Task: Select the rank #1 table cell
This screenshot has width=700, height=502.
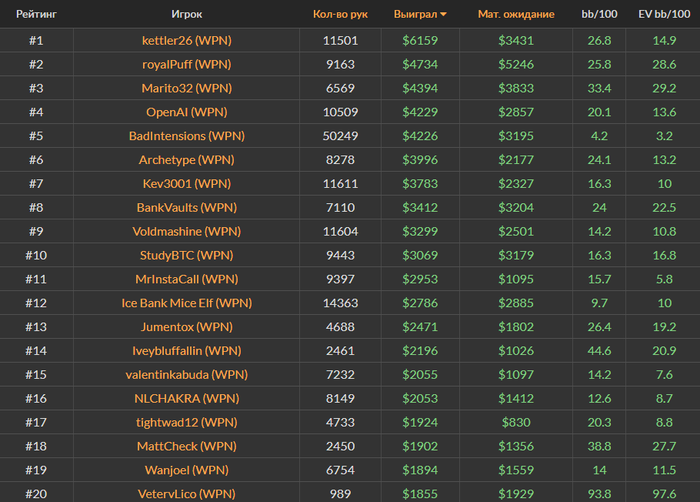Action: coord(36,40)
